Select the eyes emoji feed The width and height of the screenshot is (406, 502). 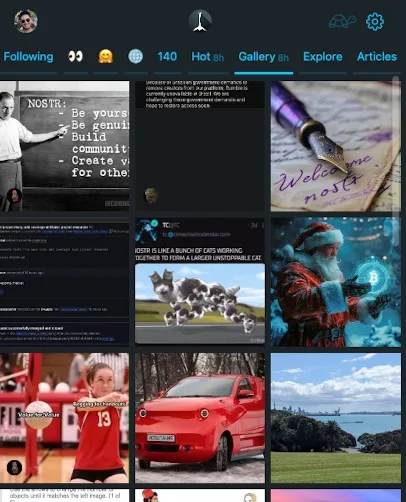coord(76,56)
